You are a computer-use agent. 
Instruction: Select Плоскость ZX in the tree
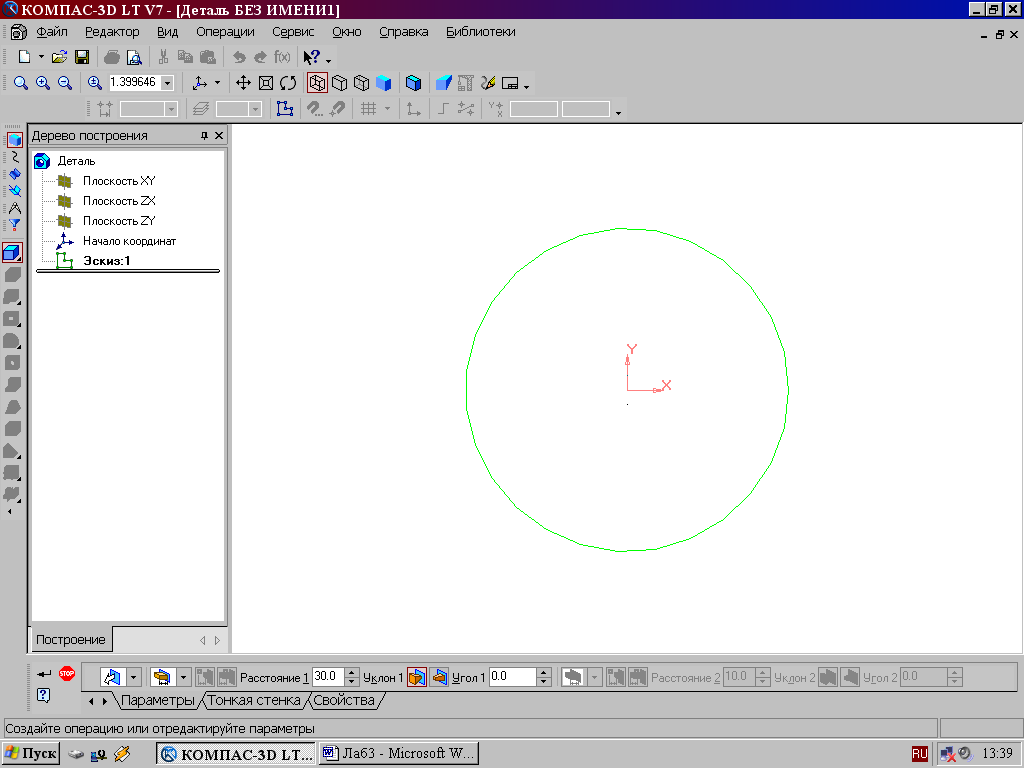pyautogui.click(x=119, y=200)
